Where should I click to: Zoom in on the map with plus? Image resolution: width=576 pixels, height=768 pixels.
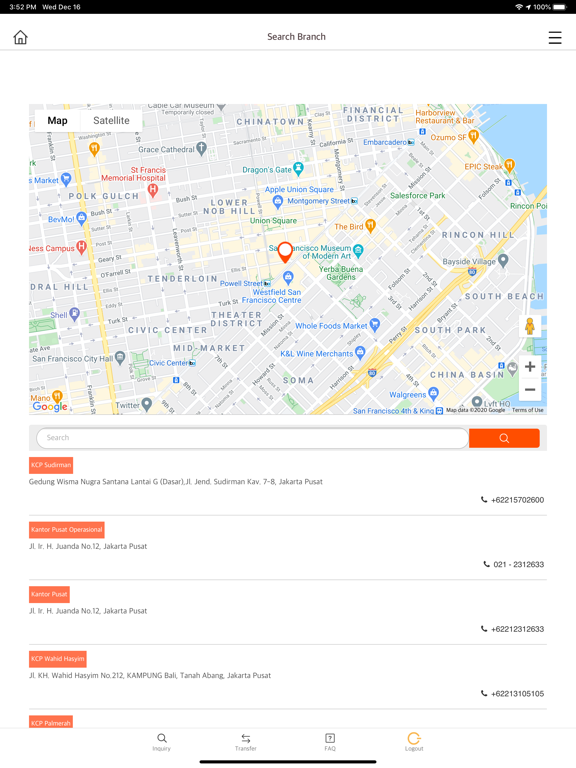[x=530, y=366]
